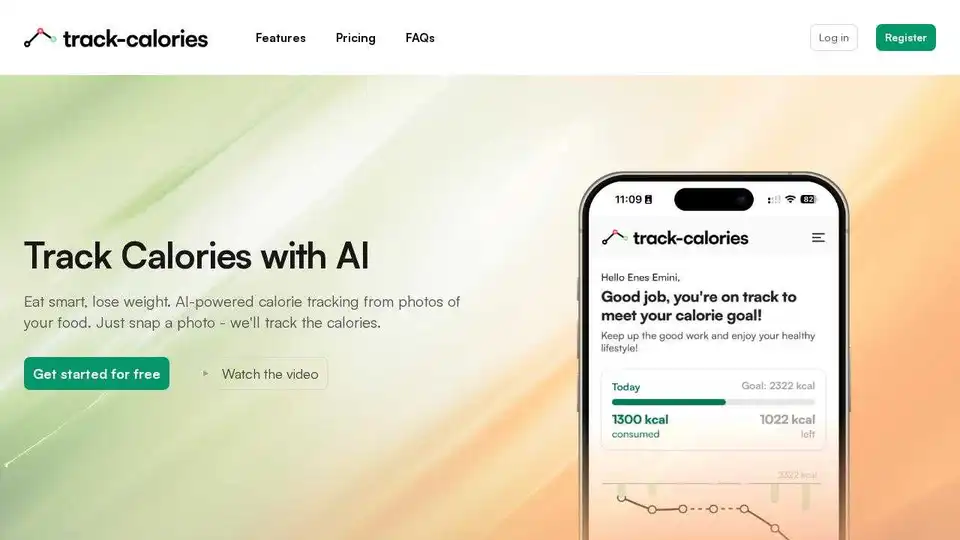
Task: Open the Features menu item
Action: click(280, 38)
